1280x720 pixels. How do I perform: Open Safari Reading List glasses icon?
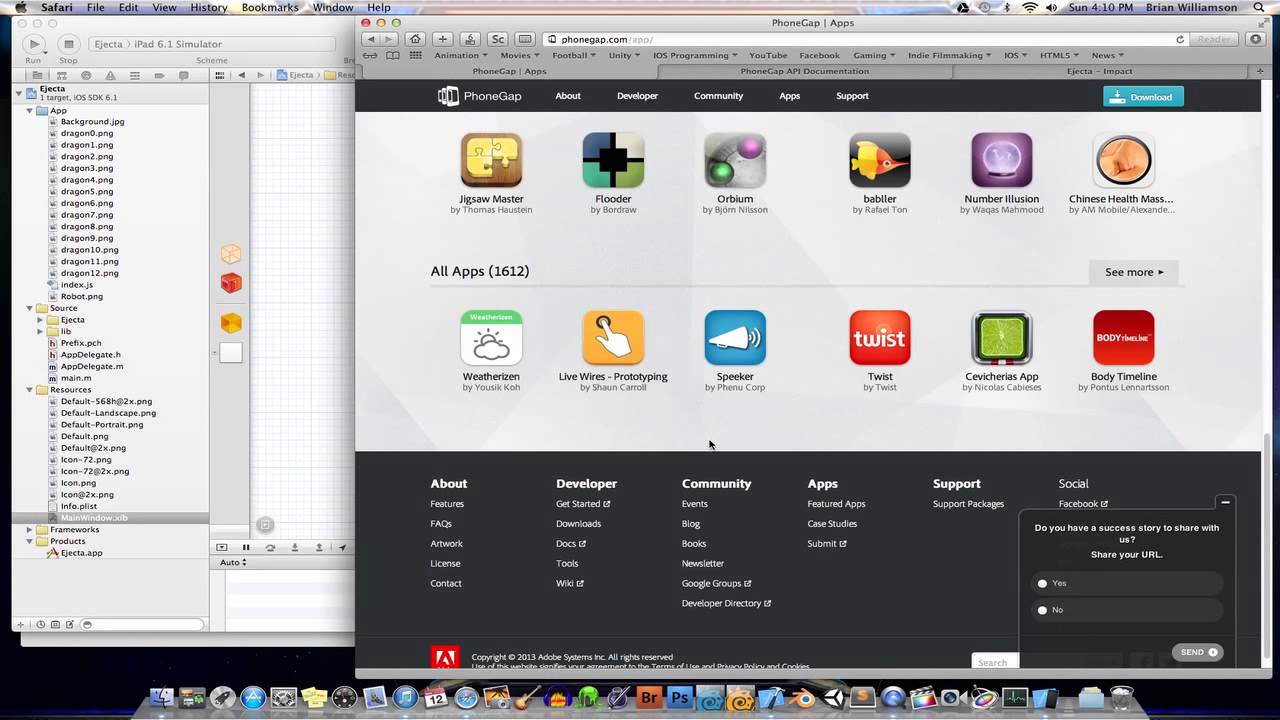(370, 55)
